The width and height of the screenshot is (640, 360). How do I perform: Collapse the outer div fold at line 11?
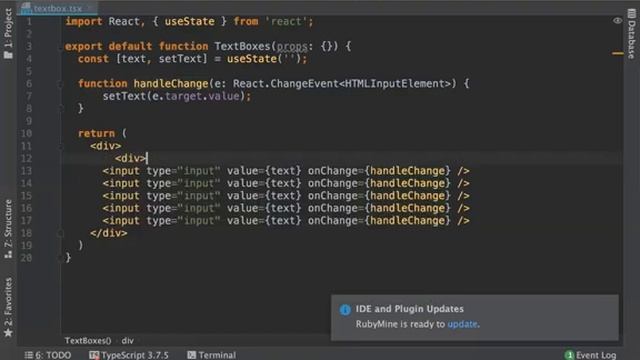click(x=60, y=146)
